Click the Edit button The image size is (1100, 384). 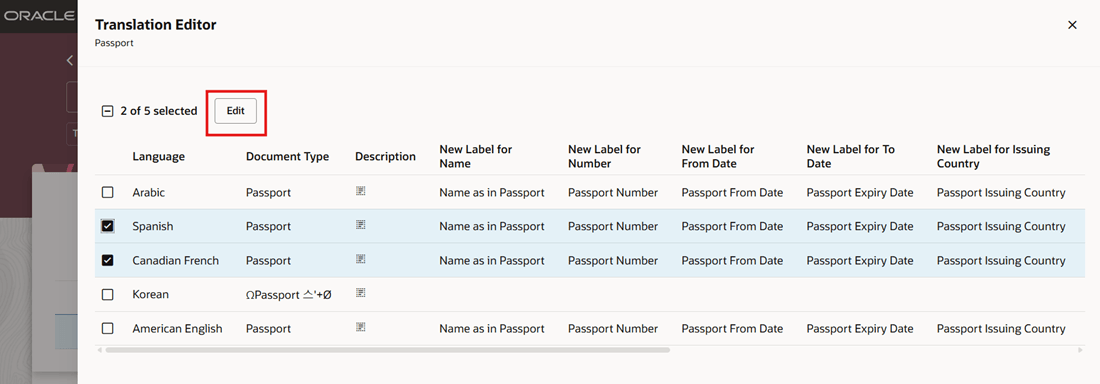click(x=235, y=111)
